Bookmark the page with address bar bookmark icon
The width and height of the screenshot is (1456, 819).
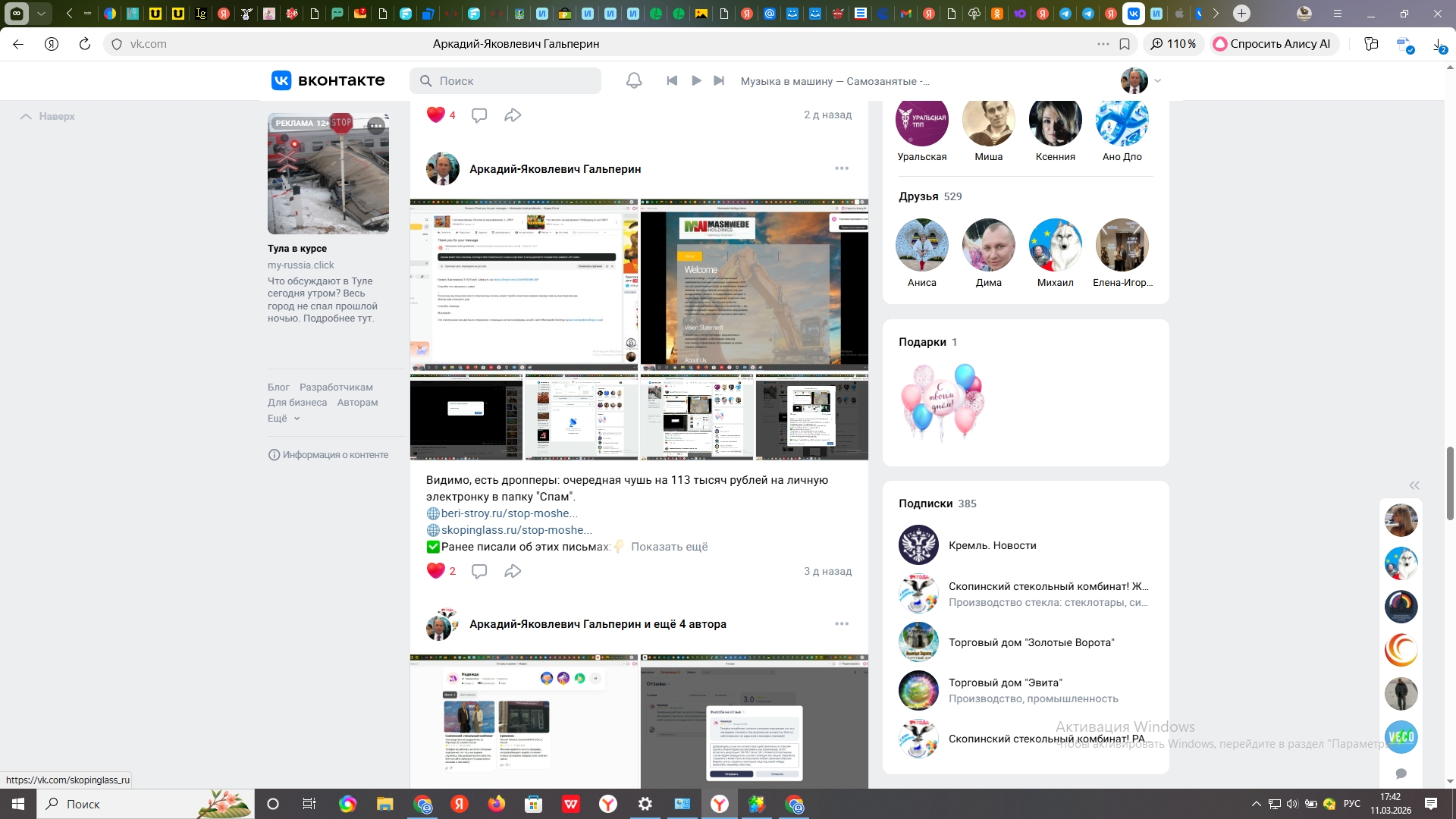pos(1125,44)
